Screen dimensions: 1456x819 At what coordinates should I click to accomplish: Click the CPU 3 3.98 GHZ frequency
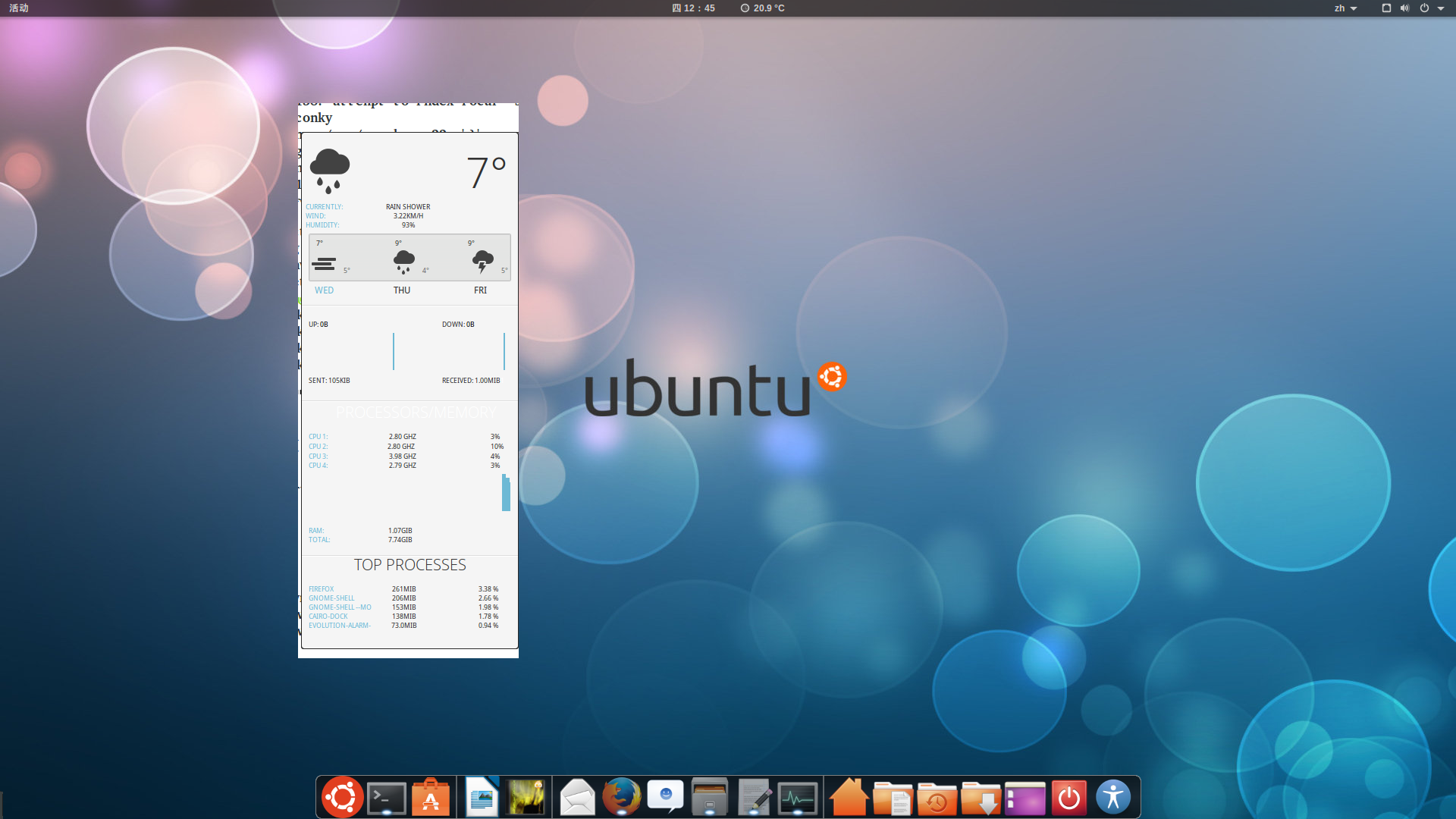coord(403,457)
